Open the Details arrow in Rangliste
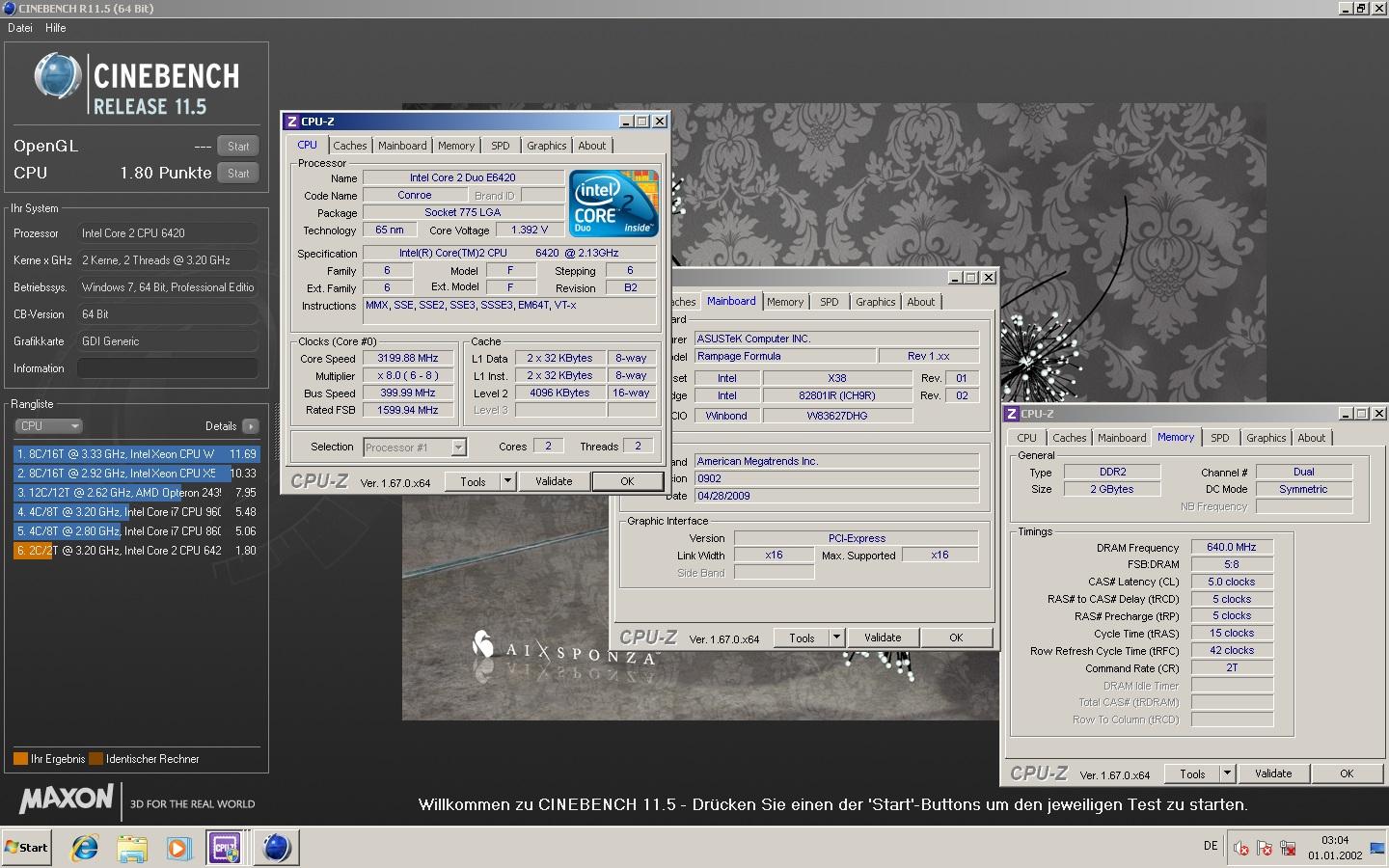1389x868 pixels. 251,426
